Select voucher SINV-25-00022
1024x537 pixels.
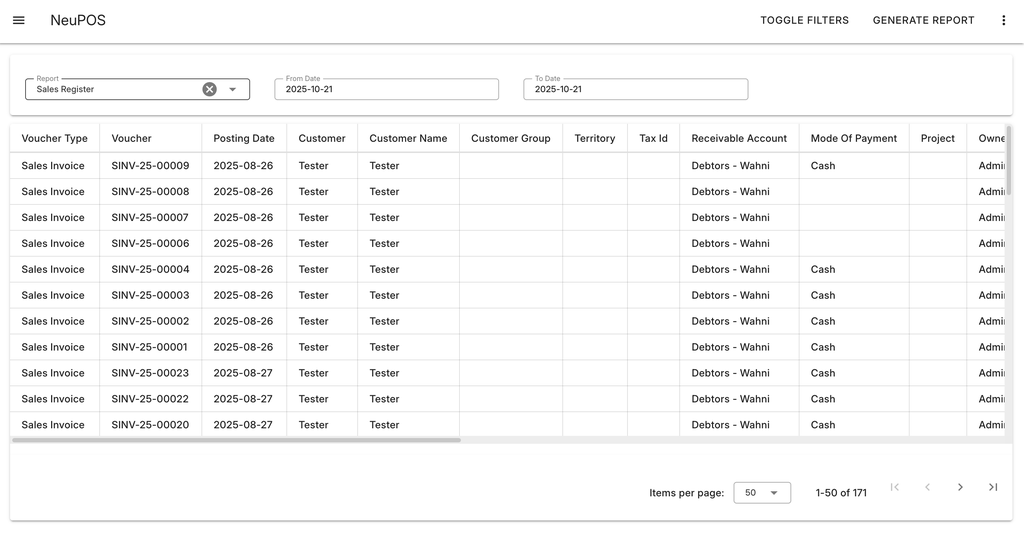click(150, 399)
